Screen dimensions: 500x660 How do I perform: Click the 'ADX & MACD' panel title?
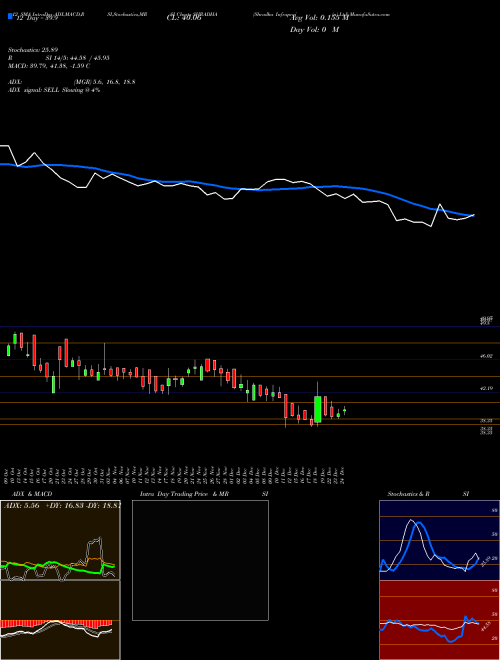click(x=32, y=494)
